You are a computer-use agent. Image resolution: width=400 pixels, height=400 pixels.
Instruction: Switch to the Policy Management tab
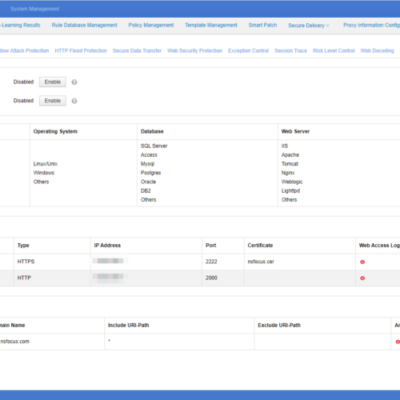pos(151,25)
